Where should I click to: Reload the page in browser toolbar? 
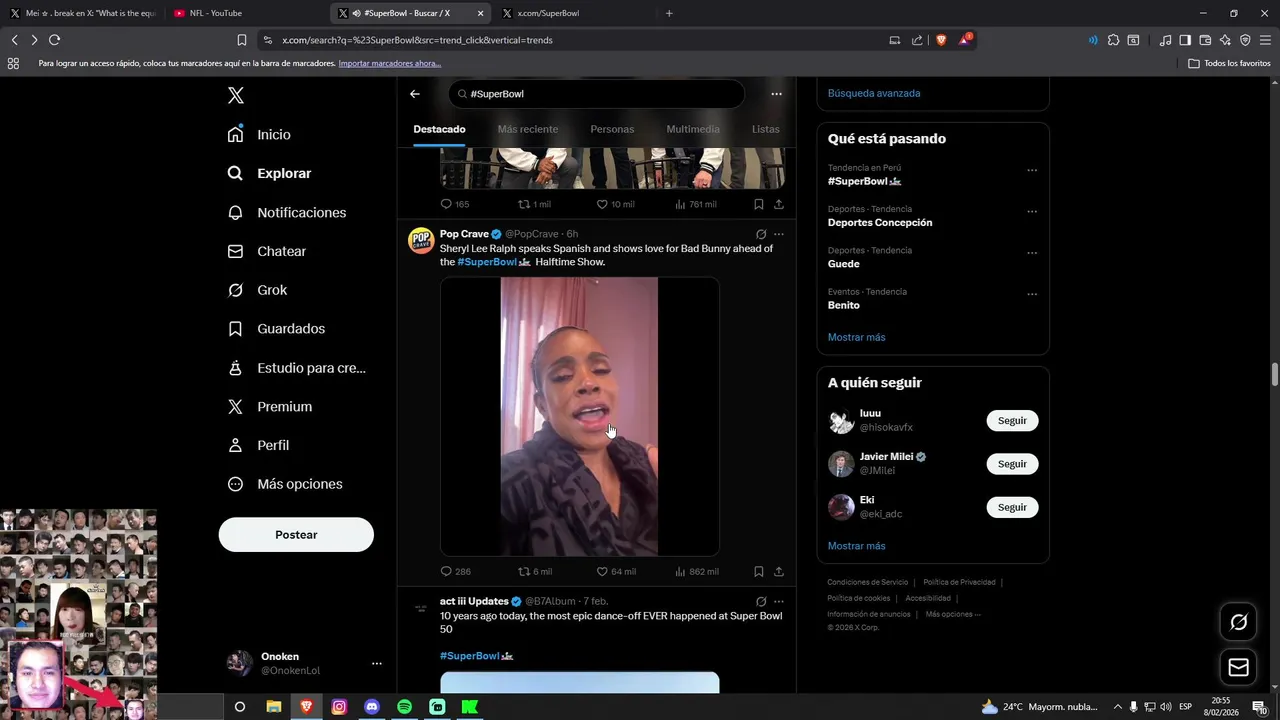[54, 40]
